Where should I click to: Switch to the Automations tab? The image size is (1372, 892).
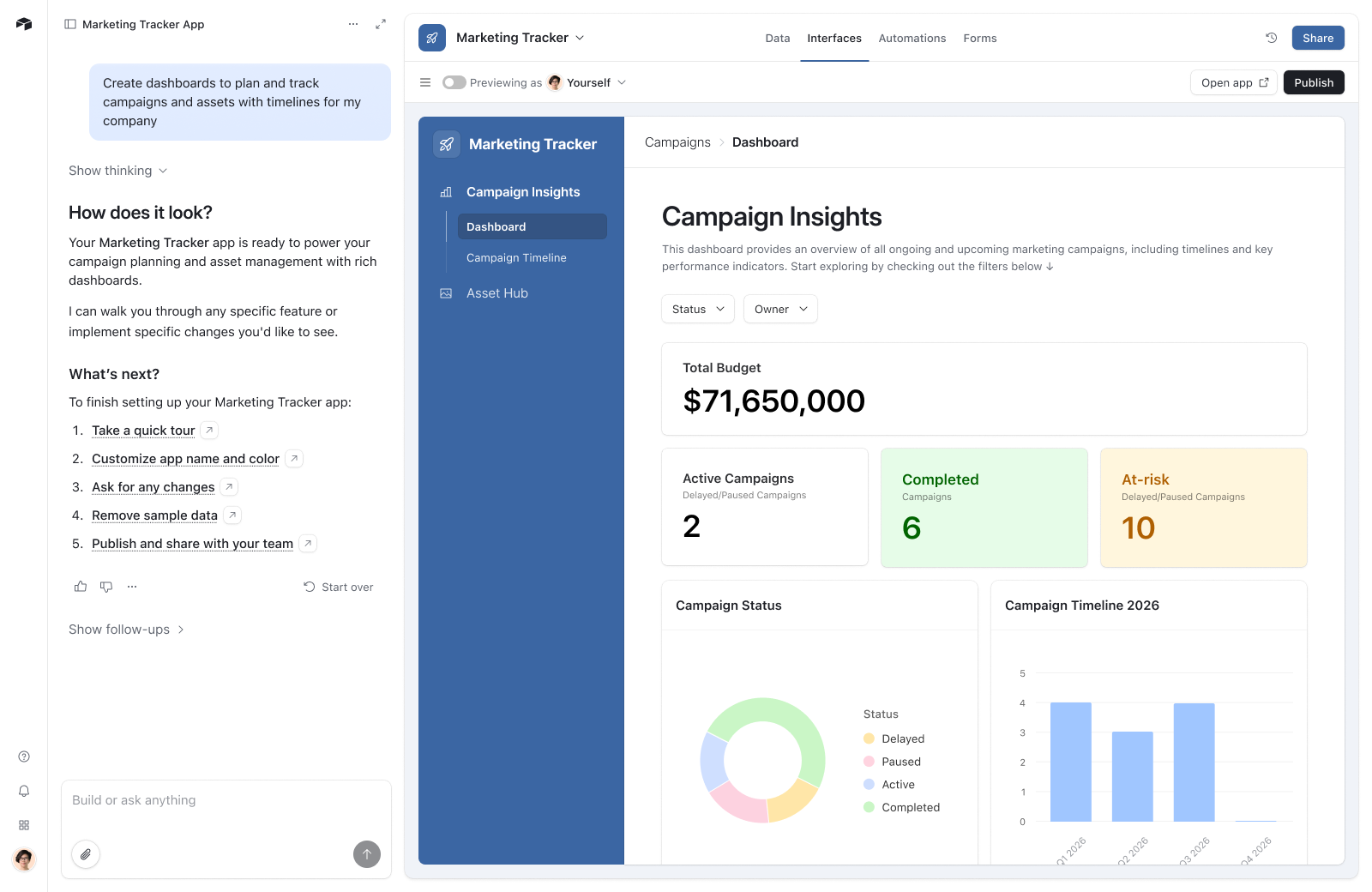coord(912,38)
